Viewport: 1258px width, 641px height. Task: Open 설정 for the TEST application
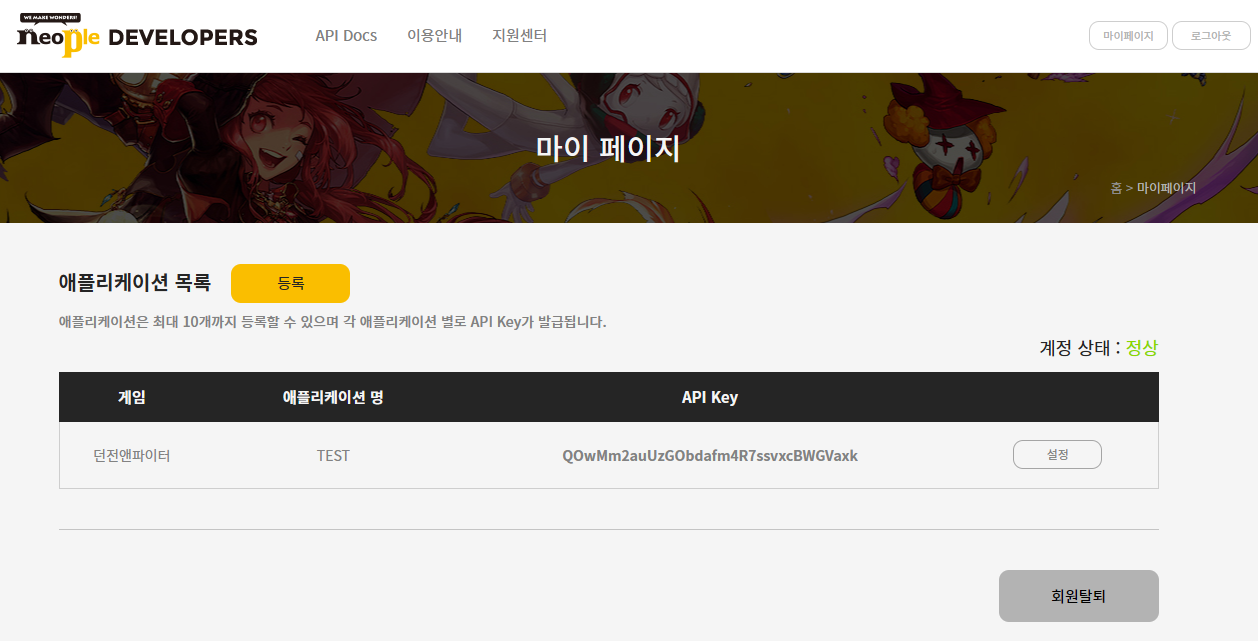[x=1057, y=454]
